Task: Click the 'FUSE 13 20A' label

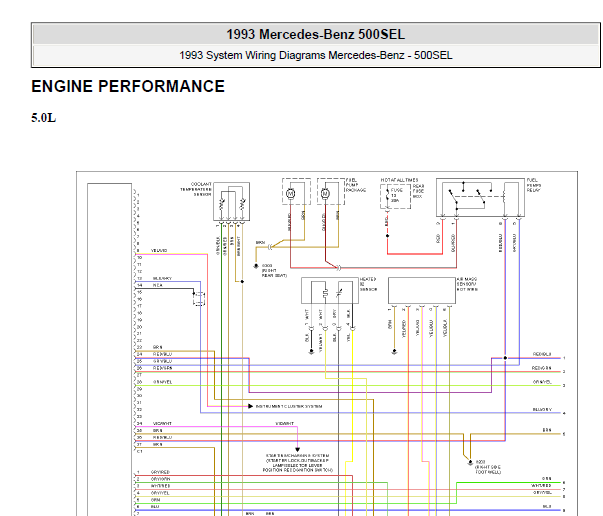Action: click(396, 195)
